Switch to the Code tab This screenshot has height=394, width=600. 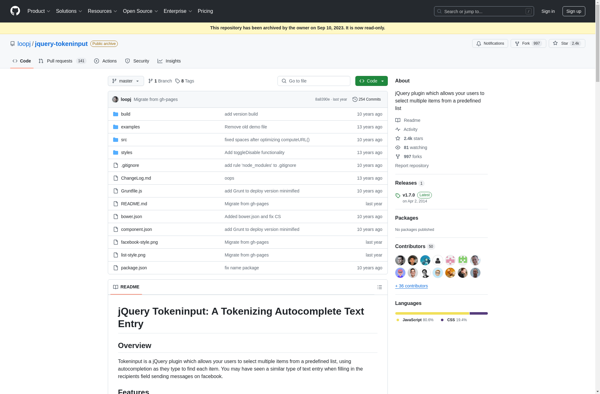tap(22, 61)
